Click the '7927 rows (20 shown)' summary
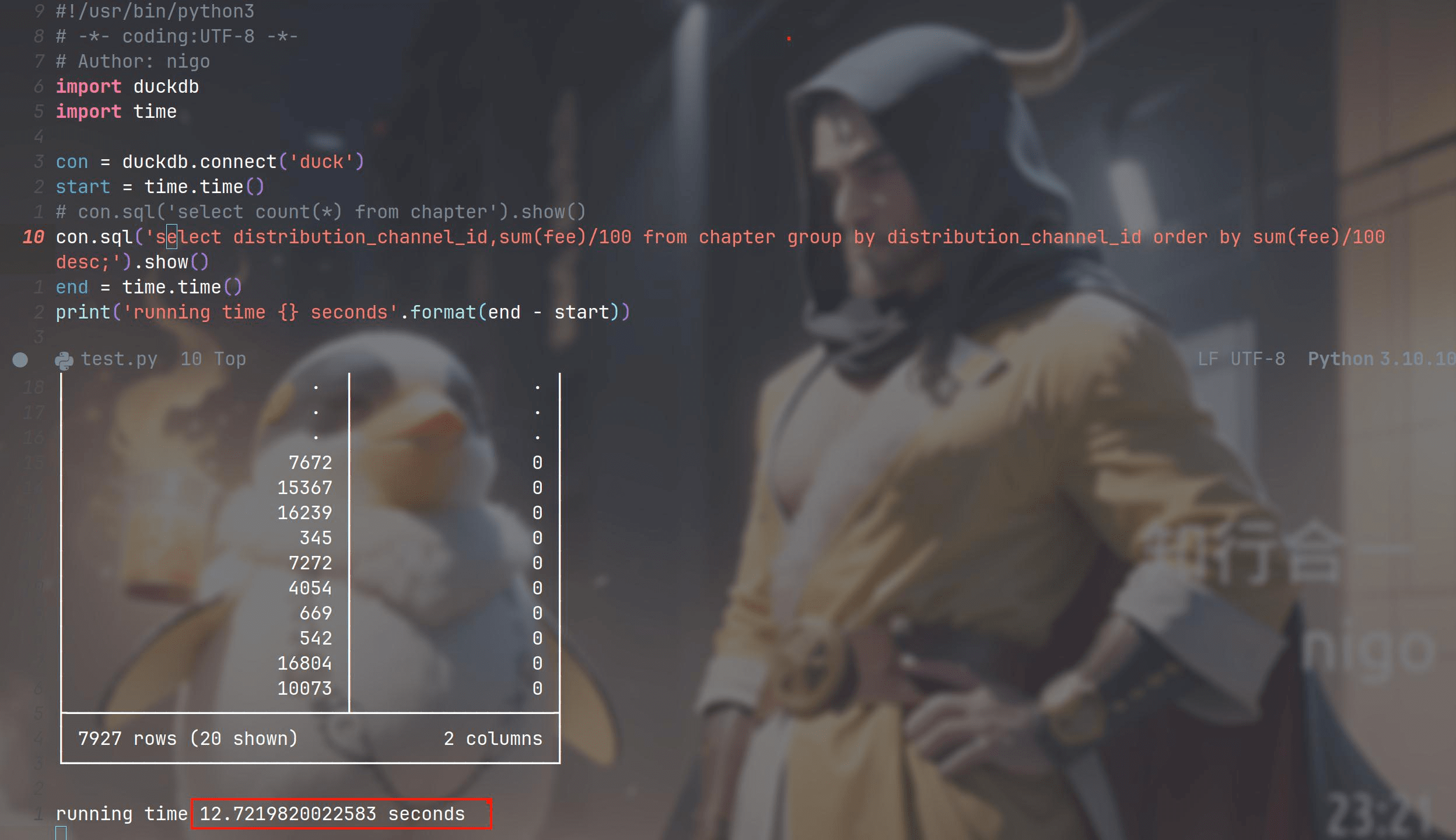Screen dimensions: 1456x840 pos(188,738)
